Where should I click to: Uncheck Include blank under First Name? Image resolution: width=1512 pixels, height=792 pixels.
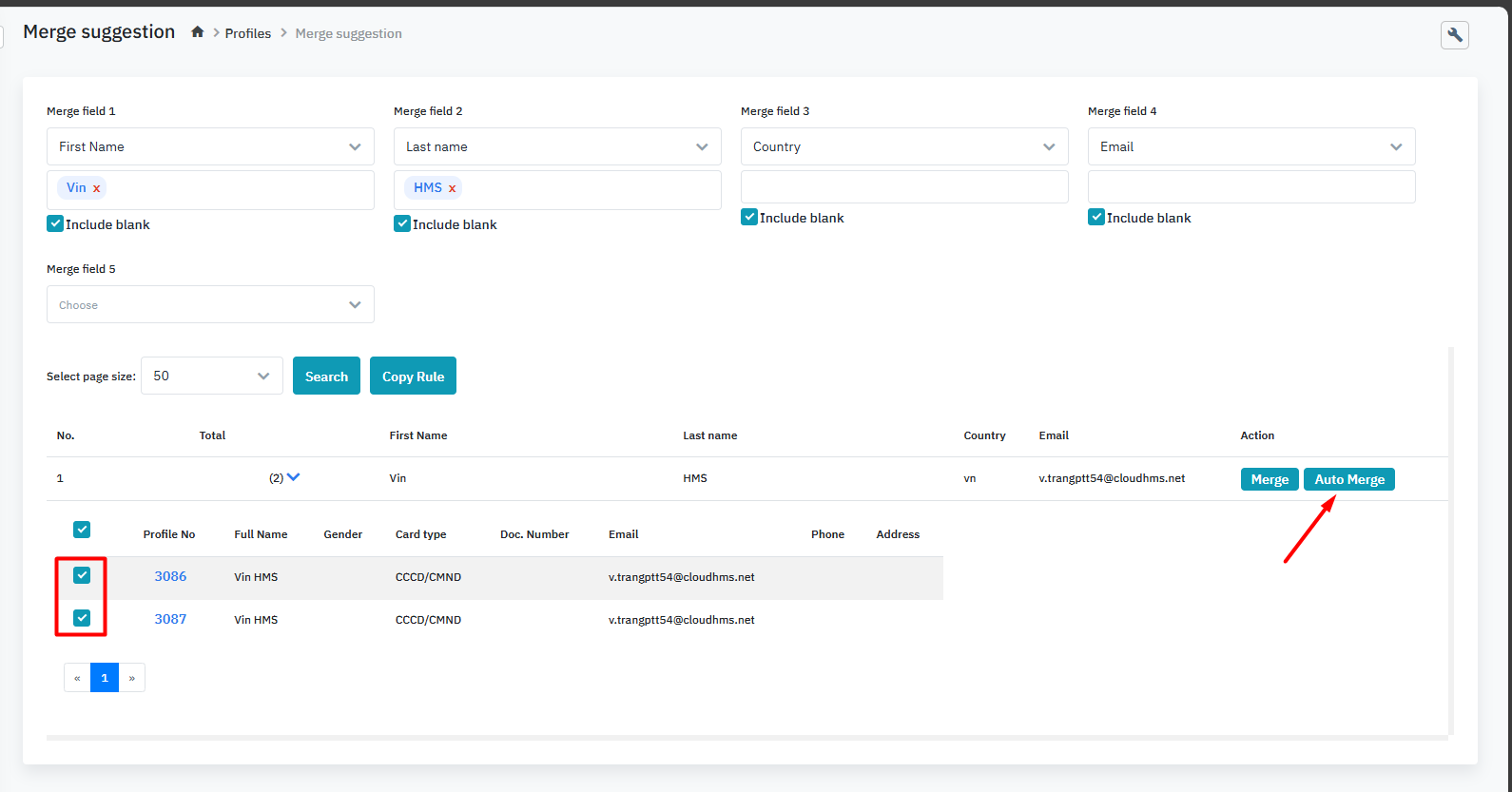55,224
